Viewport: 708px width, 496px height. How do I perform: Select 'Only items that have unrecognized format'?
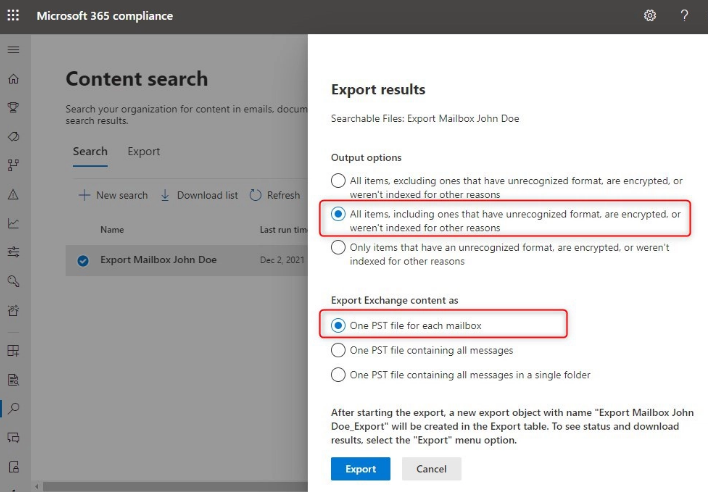pos(338,248)
